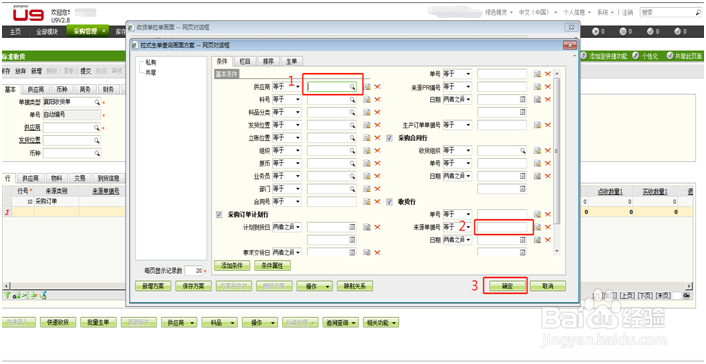Open the lookup magnifier in 收货组织 field
706x364 pixels.
[522, 150]
